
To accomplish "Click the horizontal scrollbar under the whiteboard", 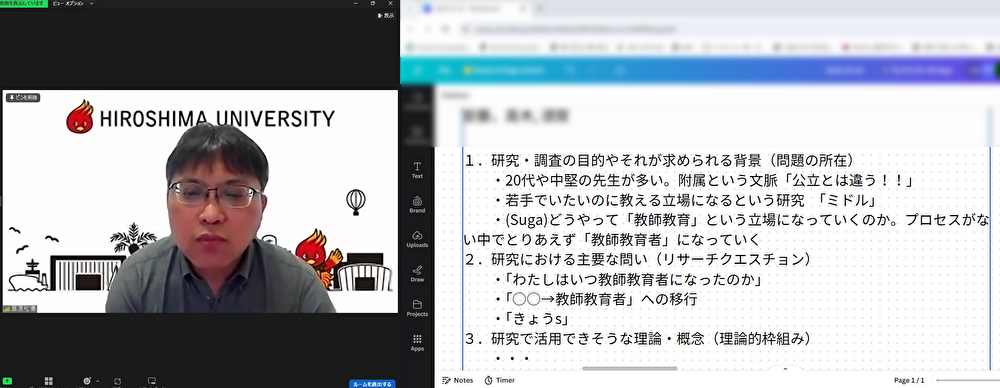I will 629,368.
